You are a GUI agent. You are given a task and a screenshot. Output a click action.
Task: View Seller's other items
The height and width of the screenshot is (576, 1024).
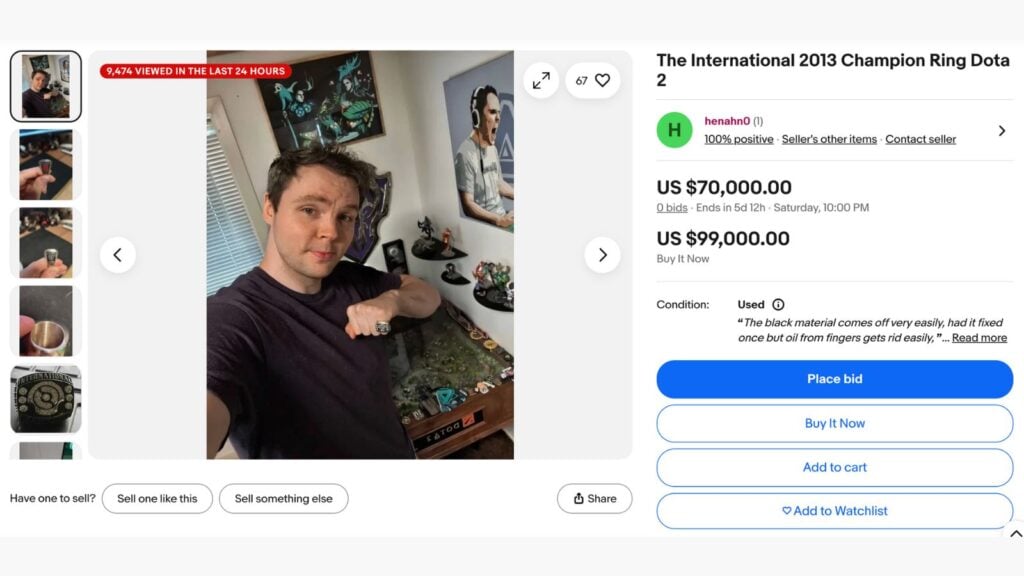coord(830,139)
